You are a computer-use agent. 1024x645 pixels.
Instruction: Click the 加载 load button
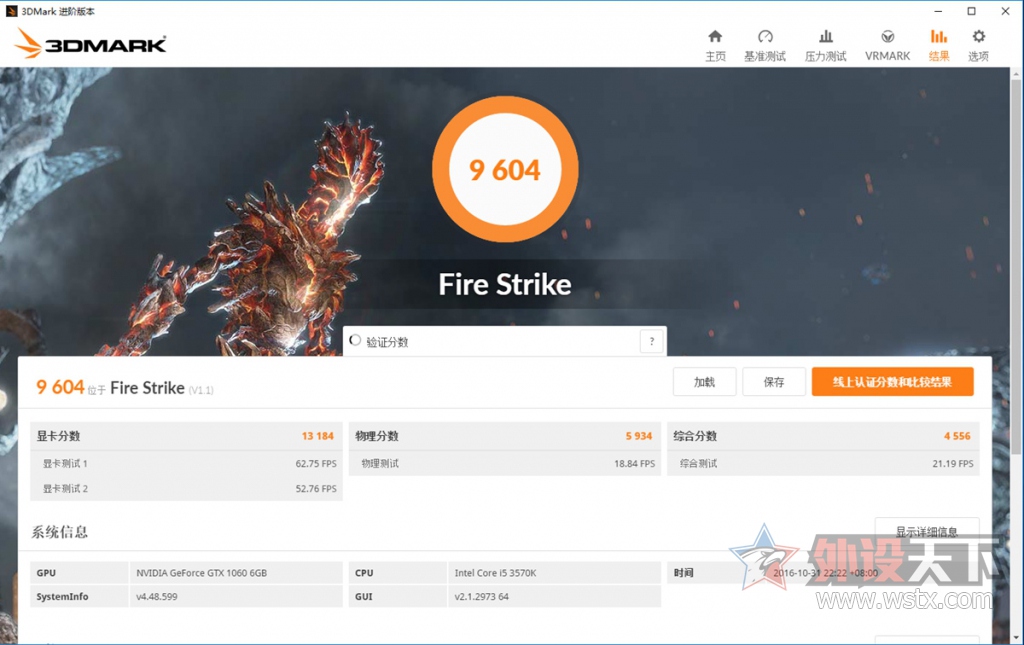(x=704, y=382)
